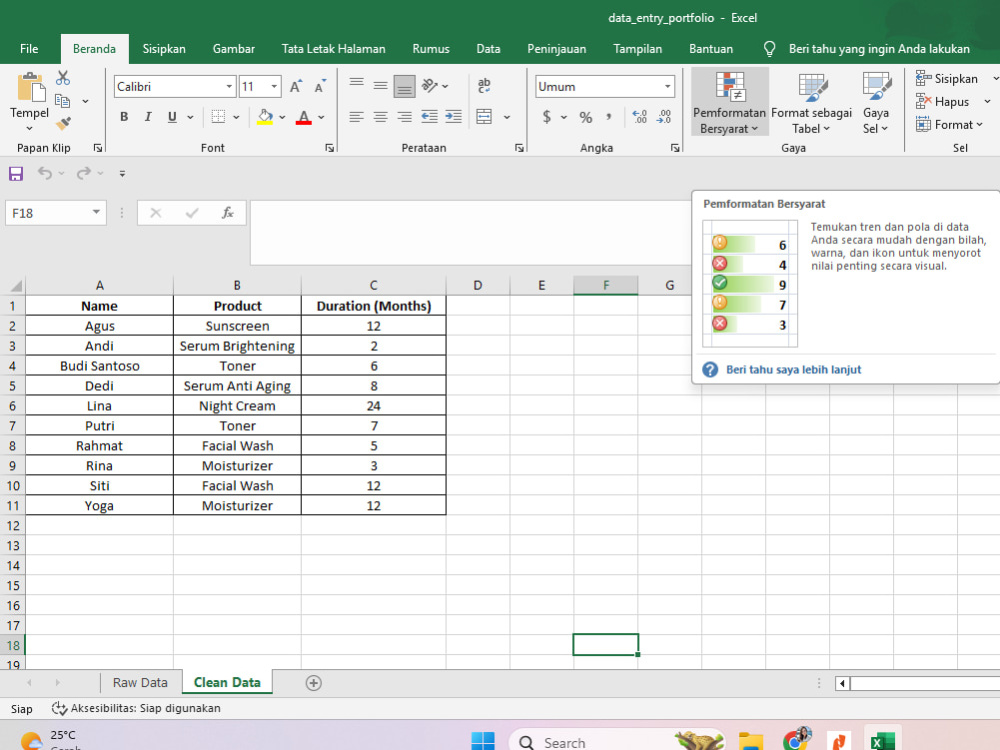Viewport: 1000px width, 750px height.
Task: Decrease decimal places
Action: tap(664, 117)
